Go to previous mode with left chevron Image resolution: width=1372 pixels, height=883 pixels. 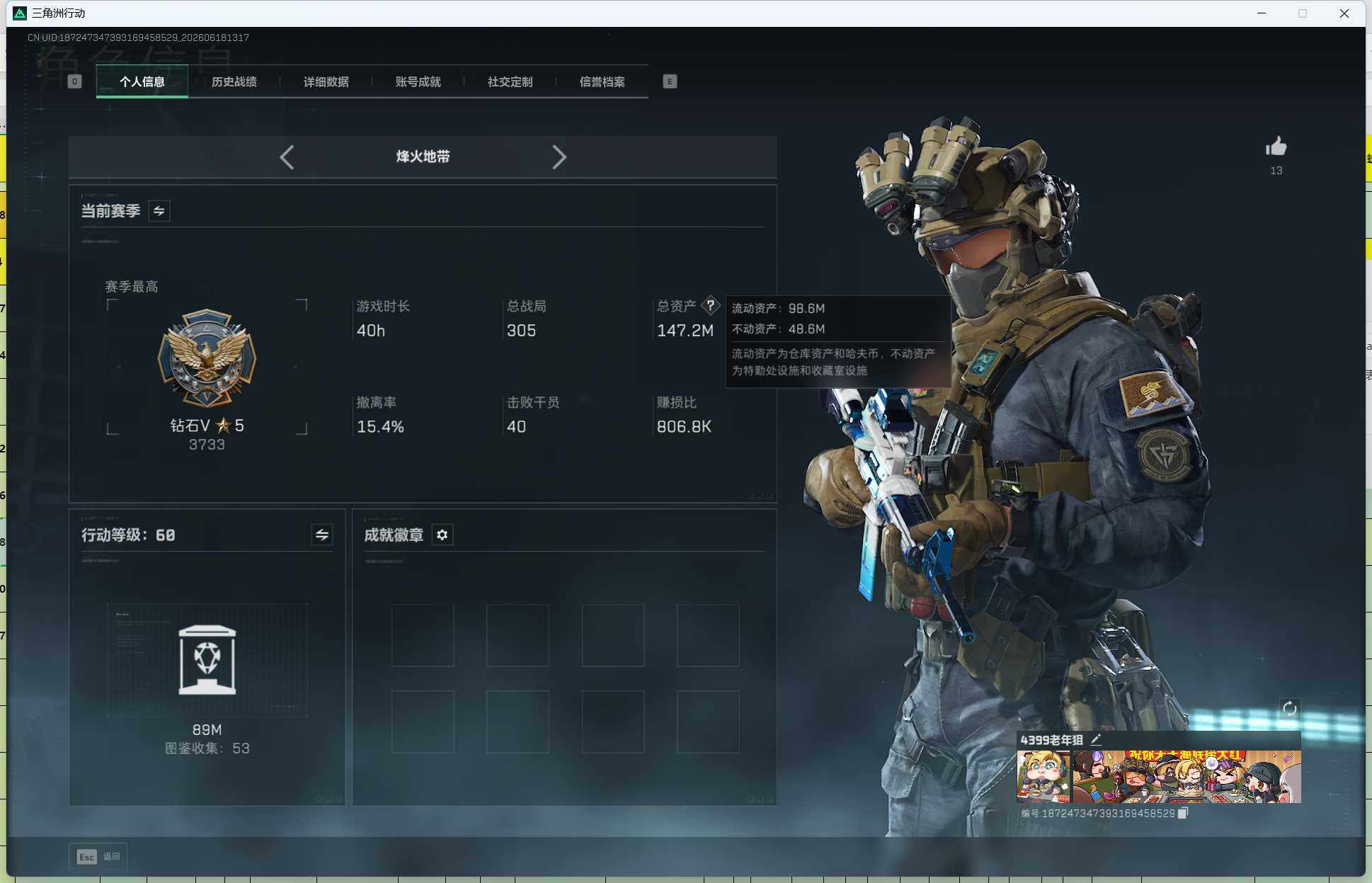pos(287,157)
